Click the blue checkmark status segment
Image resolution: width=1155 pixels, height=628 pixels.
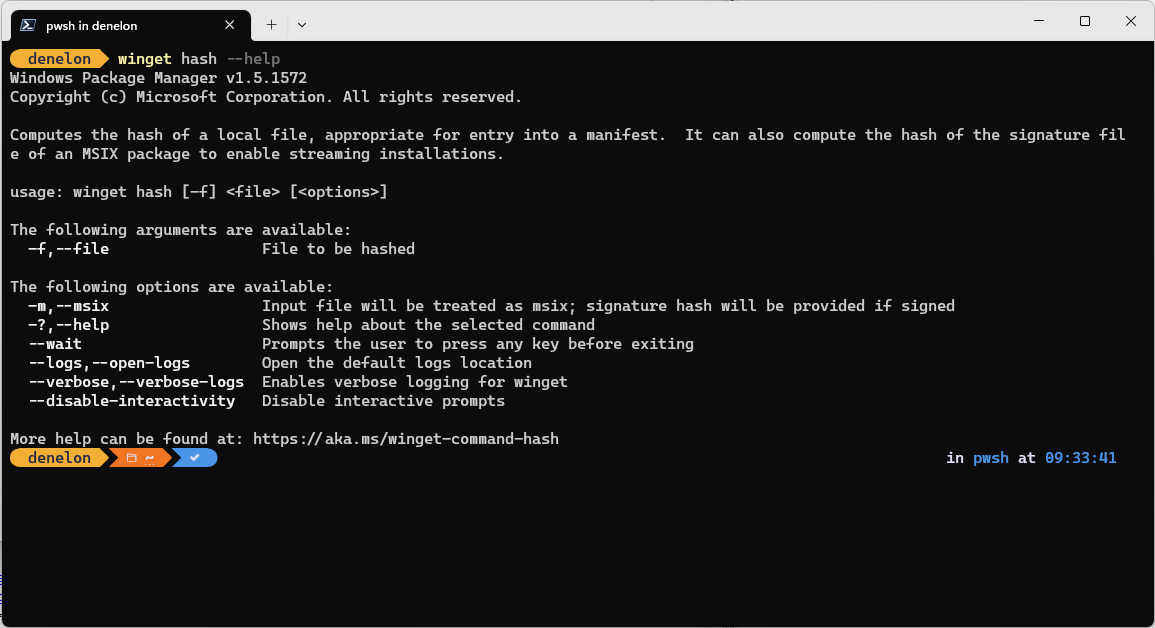(x=194, y=458)
